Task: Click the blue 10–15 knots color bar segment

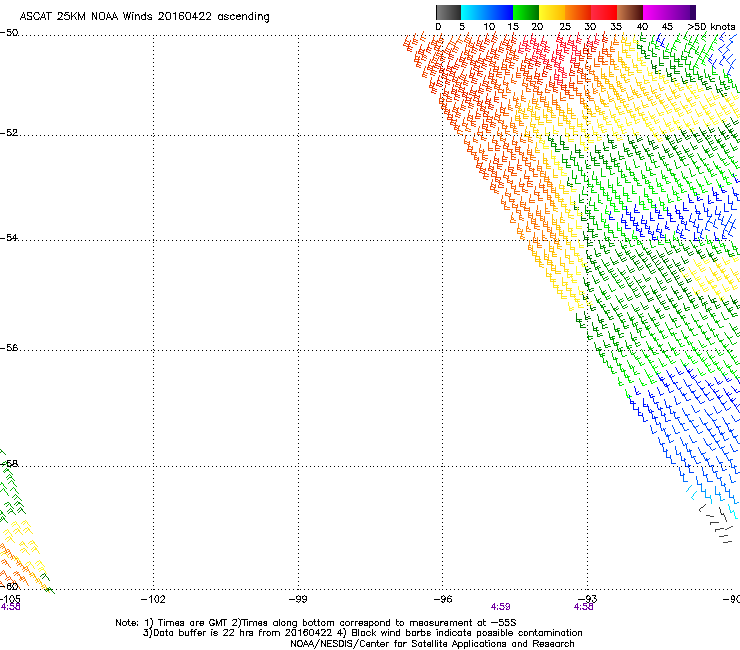Action: 500,12
